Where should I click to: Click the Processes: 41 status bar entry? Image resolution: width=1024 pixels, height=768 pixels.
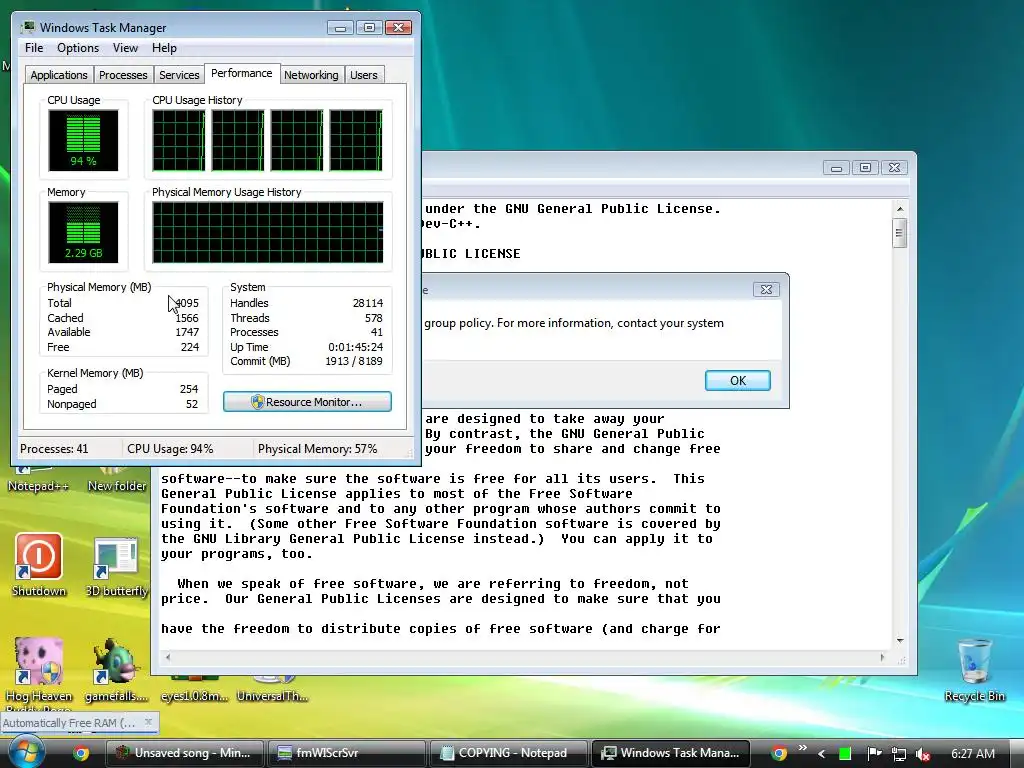pyautogui.click(x=54, y=449)
